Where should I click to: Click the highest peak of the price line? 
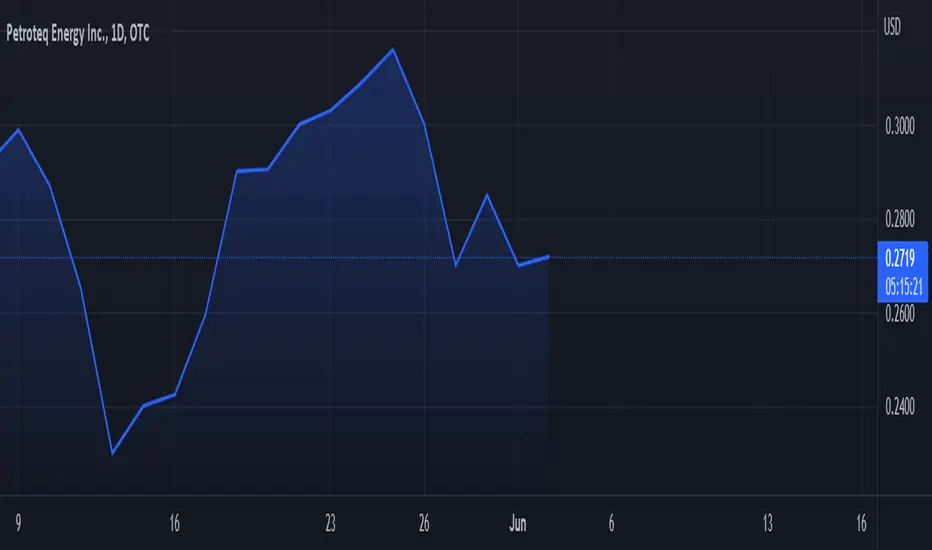click(x=393, y=49)
